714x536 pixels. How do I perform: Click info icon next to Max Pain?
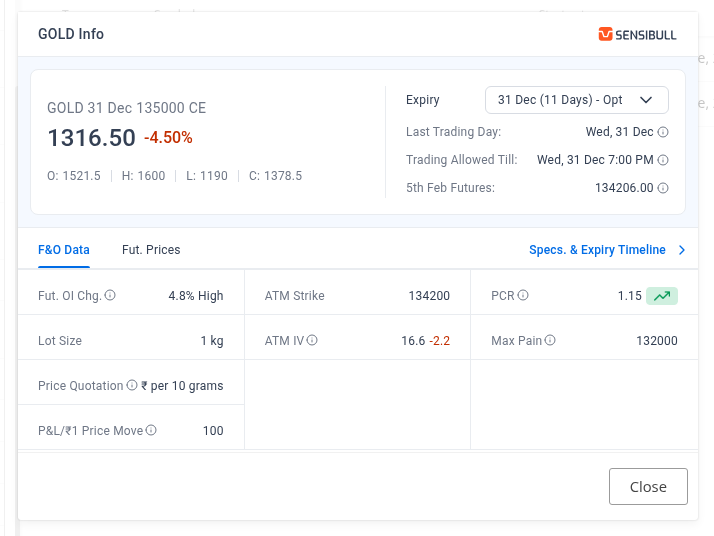click(550, 341)
